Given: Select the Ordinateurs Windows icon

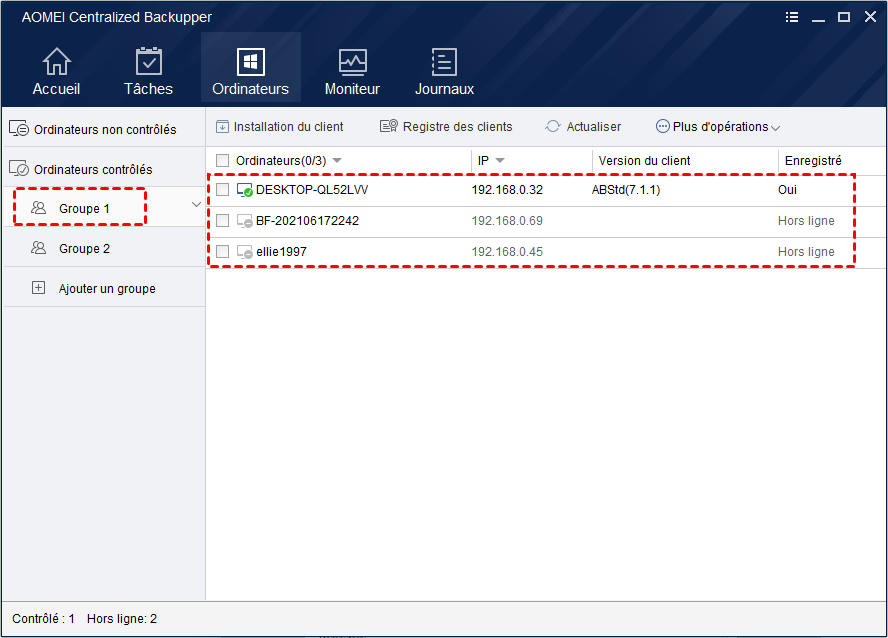Looking at the screenshot, I should (x=250, y=61).
